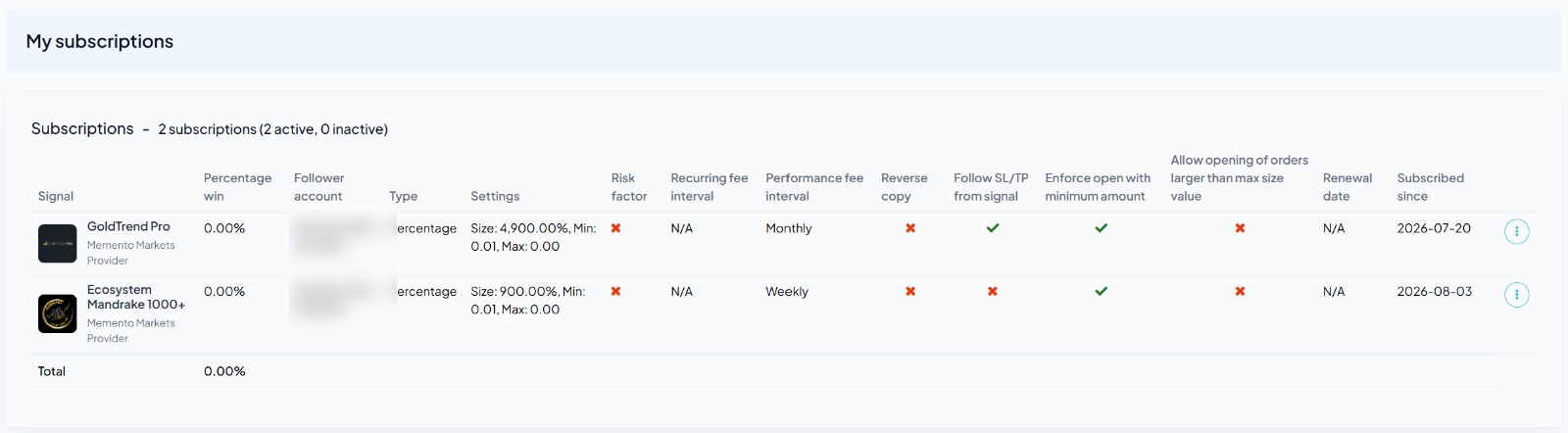
Task: Open the Ecosystem Mandrake 1000+ signal name
Action: (136, 297)
